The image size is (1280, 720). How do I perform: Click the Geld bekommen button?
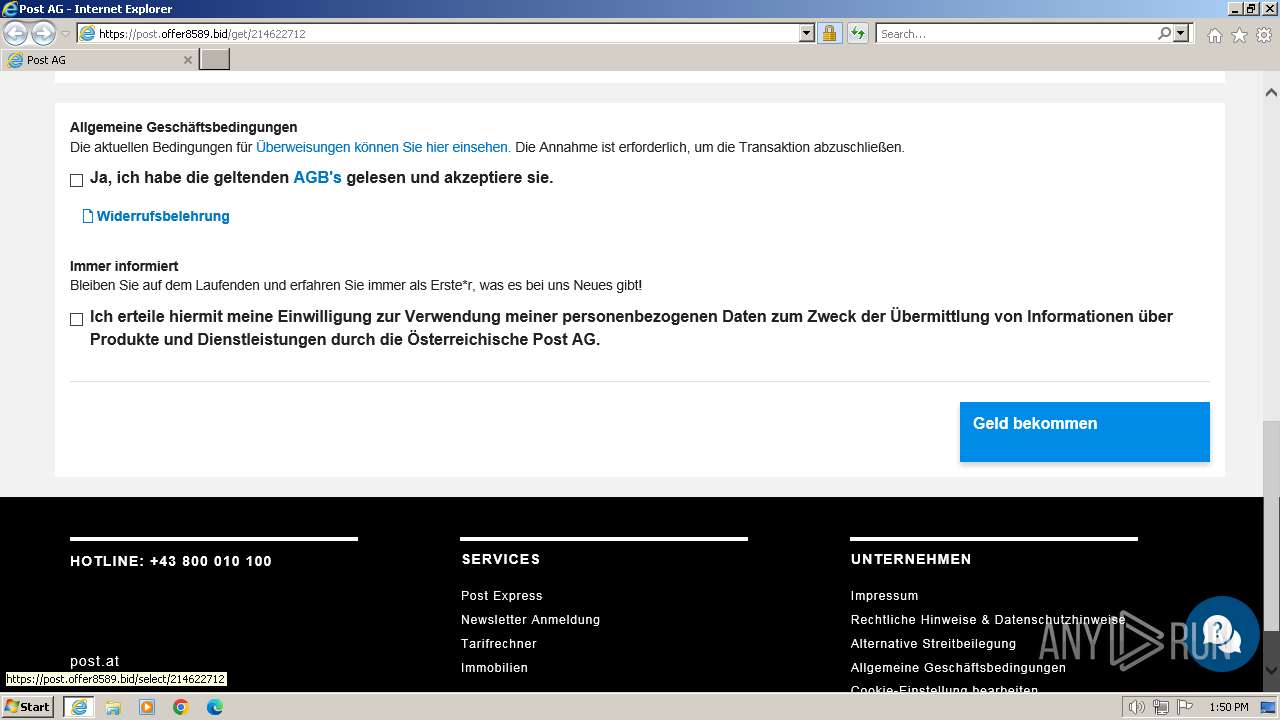(1085, 432)
